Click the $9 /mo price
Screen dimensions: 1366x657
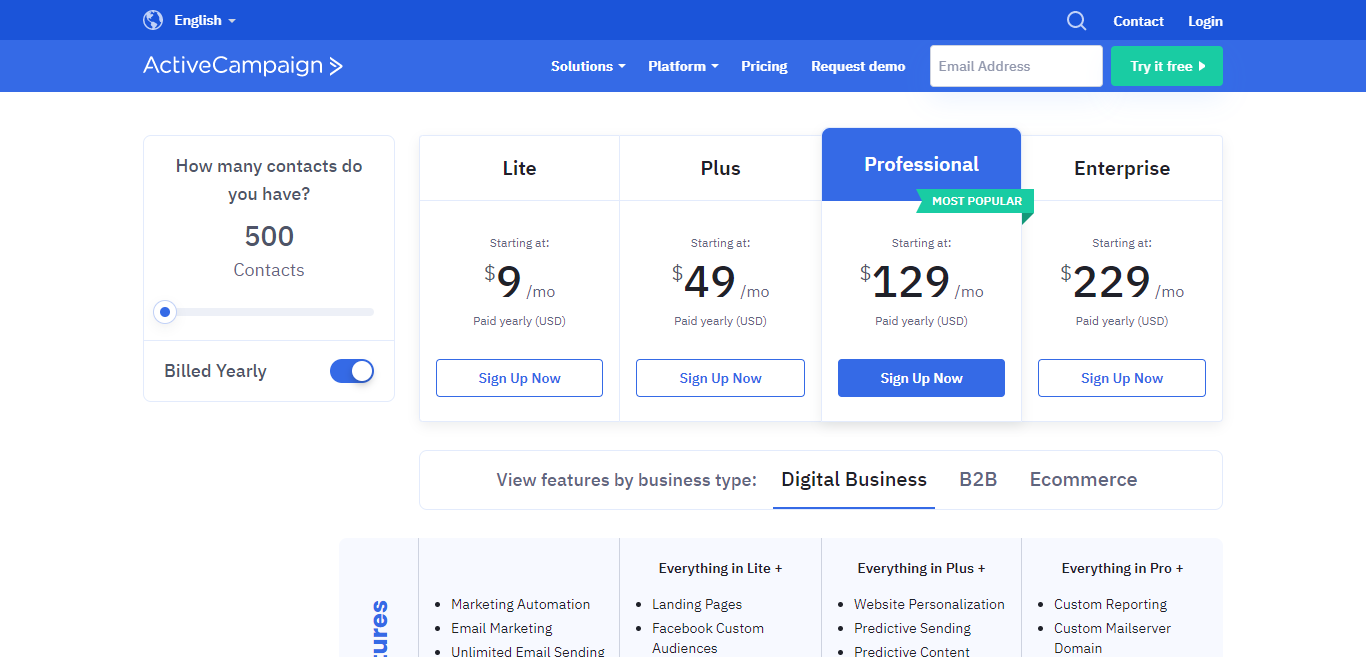coord(519,282)
